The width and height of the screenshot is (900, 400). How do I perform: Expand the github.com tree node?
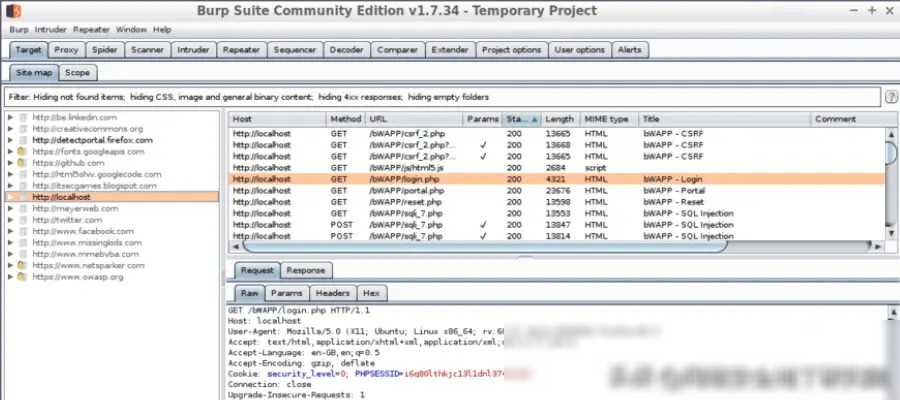click(10, 163)
